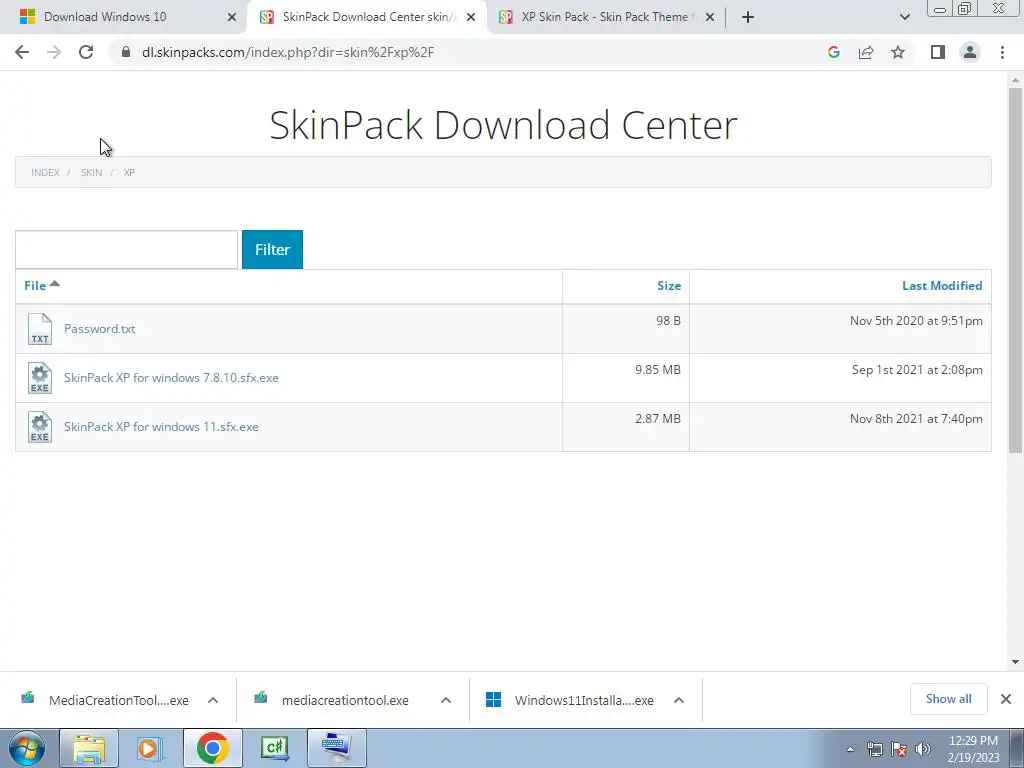Click Show all downloads button
The image size is (1024, 768).
[x=948, y=699]
